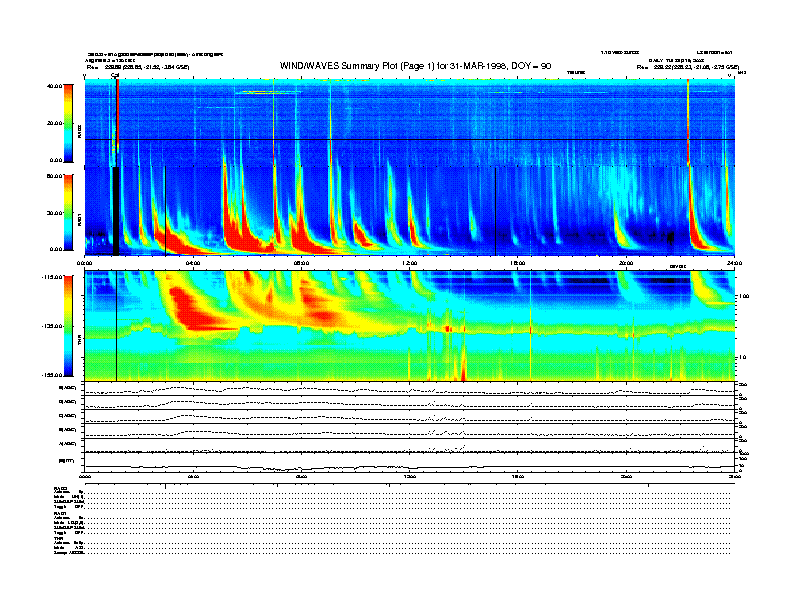This screenshot has width=792, height=612.
Task: Click the 16:00 tick label below RAD1 panel
Action: (x=518, y=263)
